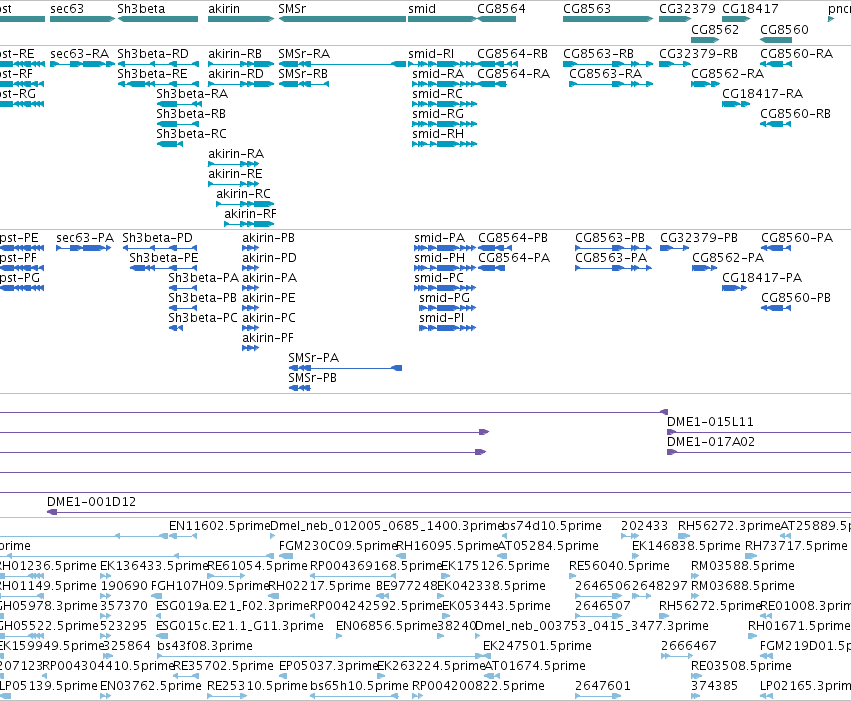
Task: Select the bs43f08.3prime EST label
Action: pos(205,646)
